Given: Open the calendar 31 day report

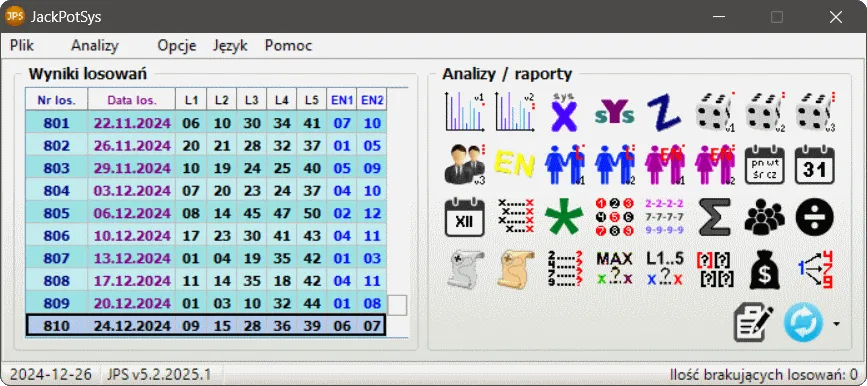Looking at the screenshot, I should point(814,164).
